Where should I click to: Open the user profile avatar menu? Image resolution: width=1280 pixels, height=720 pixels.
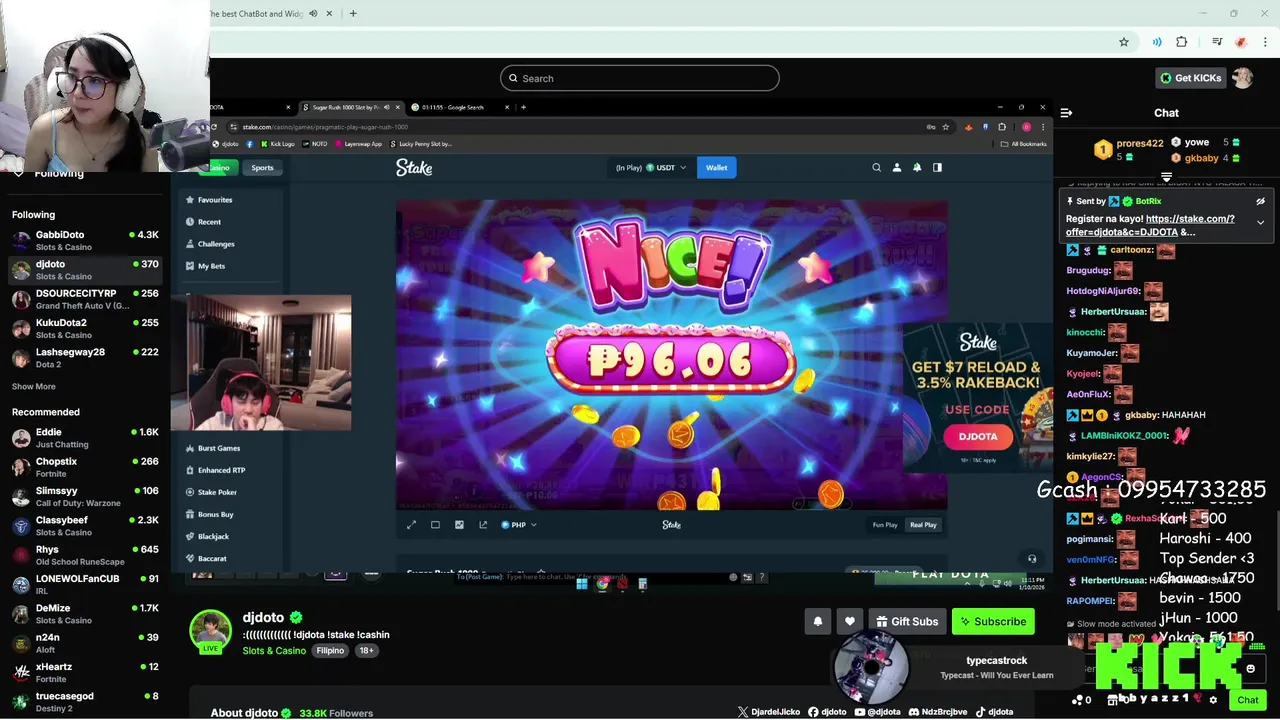click(1242, 78)
